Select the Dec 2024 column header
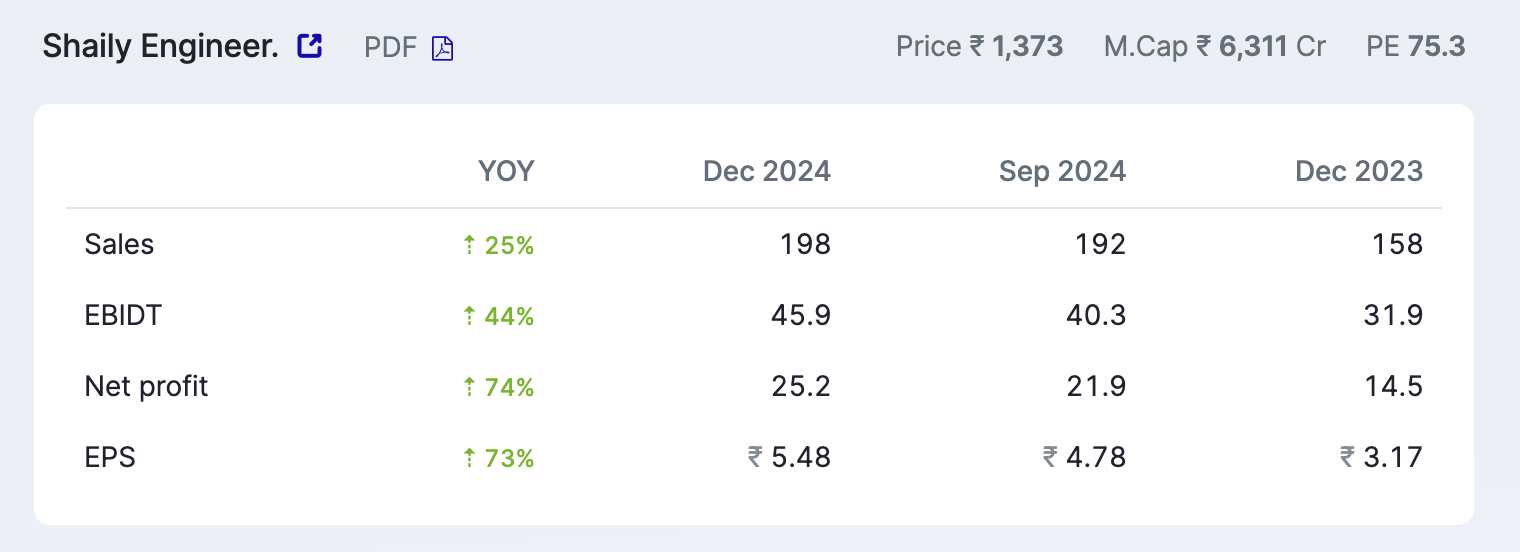This screenshot has height=552, width=1520. click(x=767, y=171)
